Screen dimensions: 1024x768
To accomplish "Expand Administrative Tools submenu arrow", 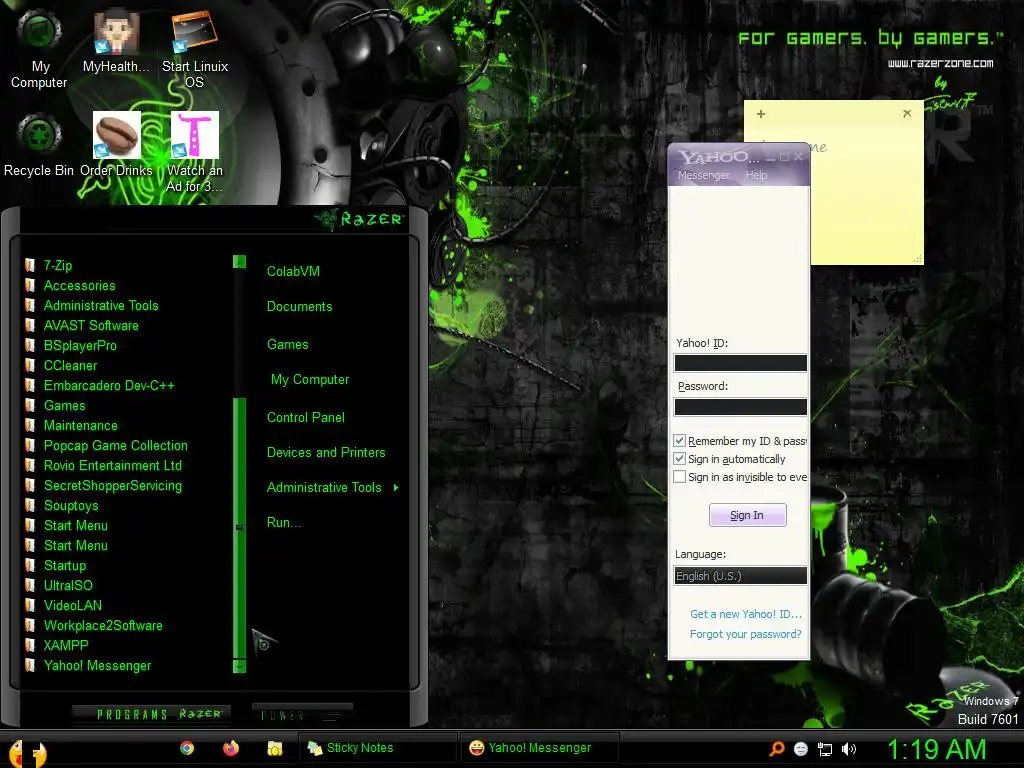I will [x=396, y=487].
